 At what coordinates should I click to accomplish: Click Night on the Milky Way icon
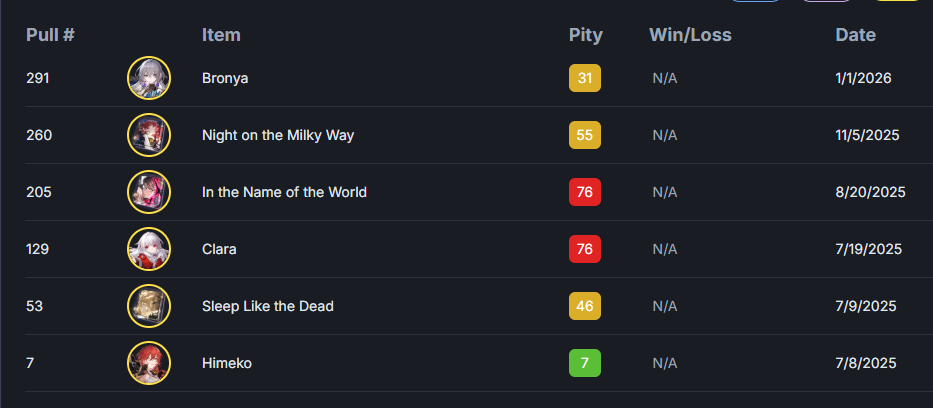(149, 135)
